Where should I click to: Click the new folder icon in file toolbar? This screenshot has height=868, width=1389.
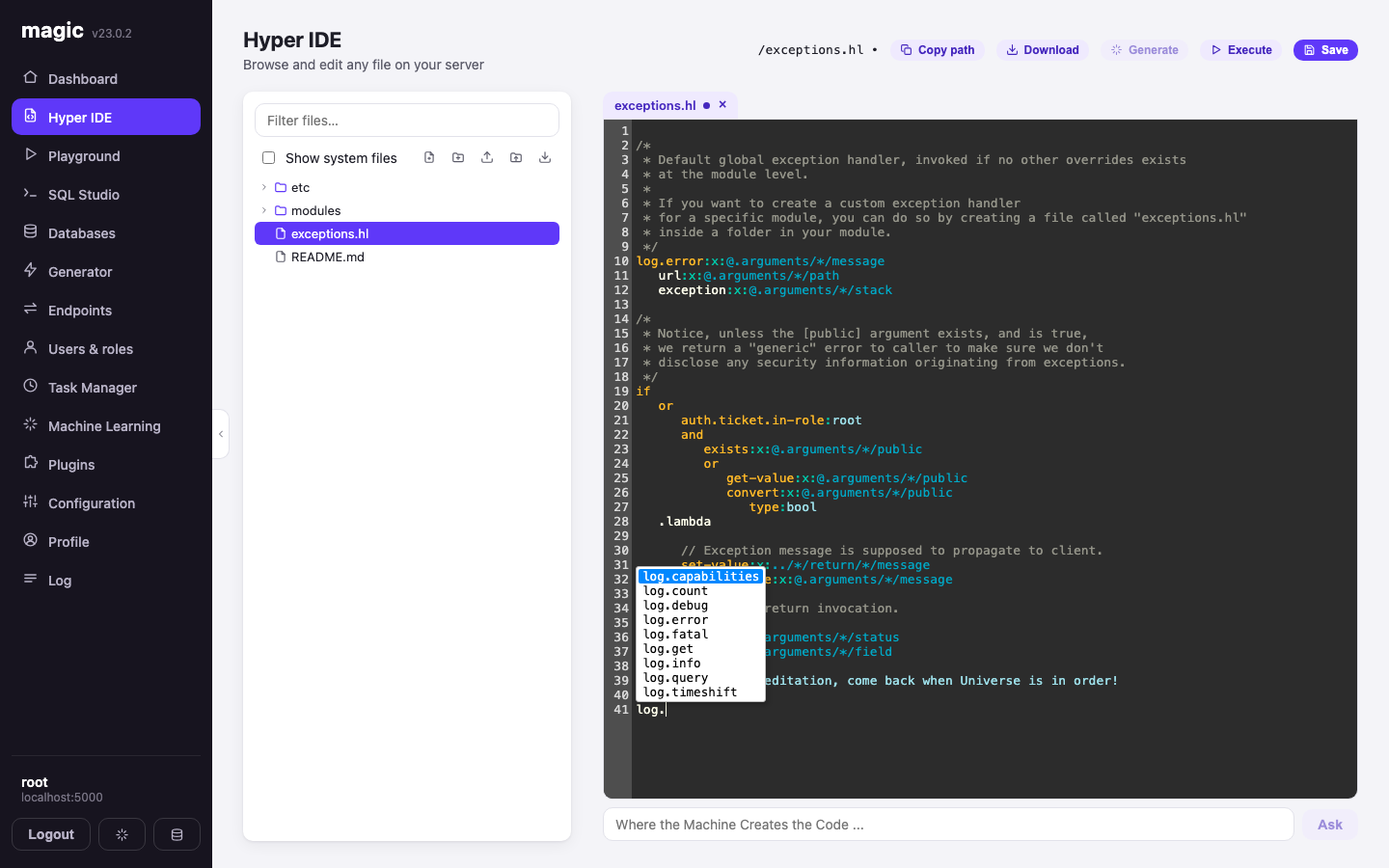[x=458, y=157]
